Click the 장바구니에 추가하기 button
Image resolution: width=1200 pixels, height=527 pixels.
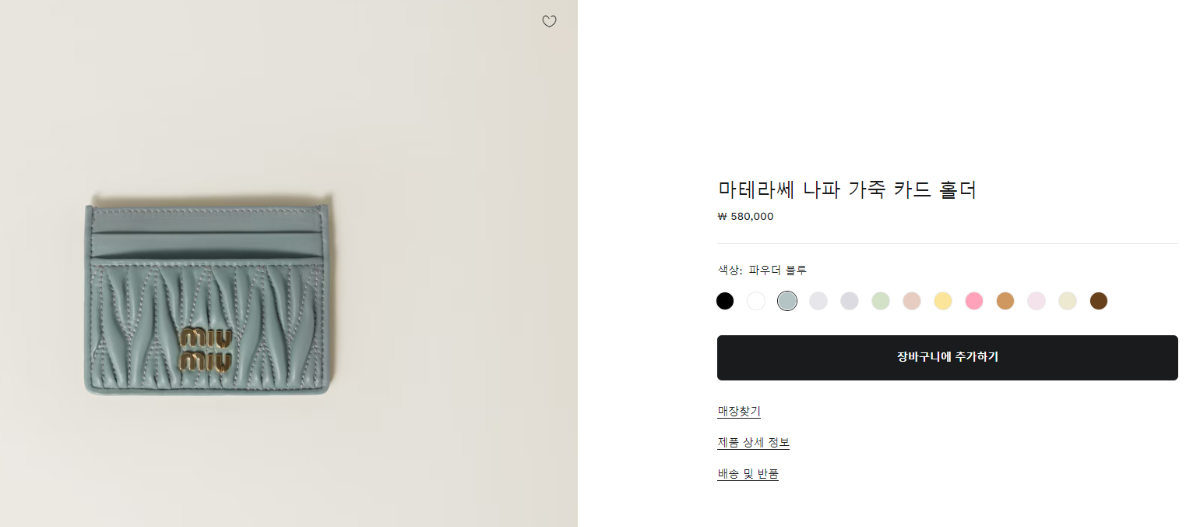pyautogui.click(x=947, y=357)
